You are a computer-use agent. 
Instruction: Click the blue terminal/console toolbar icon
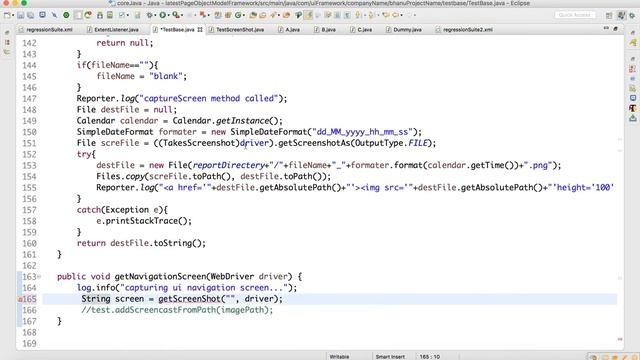coord(42,15)
